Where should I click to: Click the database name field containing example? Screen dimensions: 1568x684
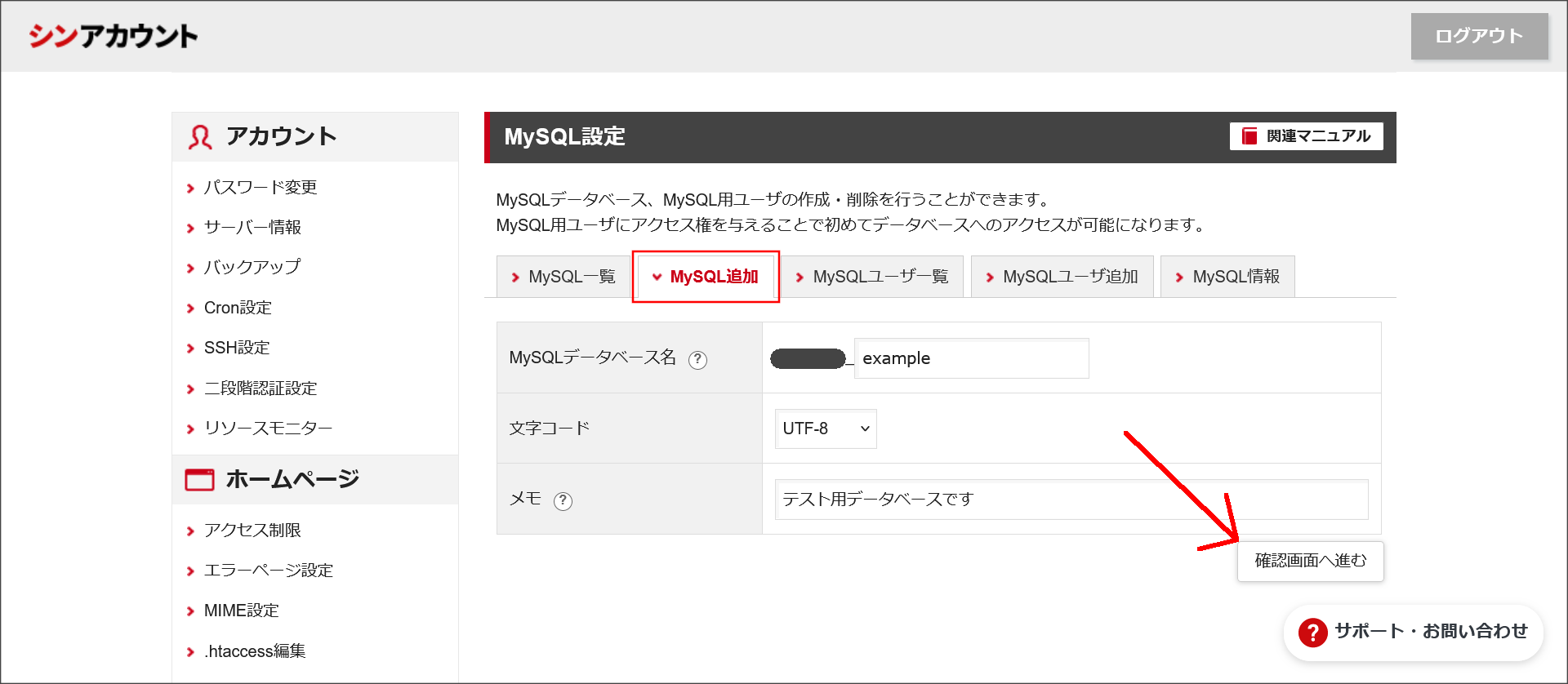971,358
